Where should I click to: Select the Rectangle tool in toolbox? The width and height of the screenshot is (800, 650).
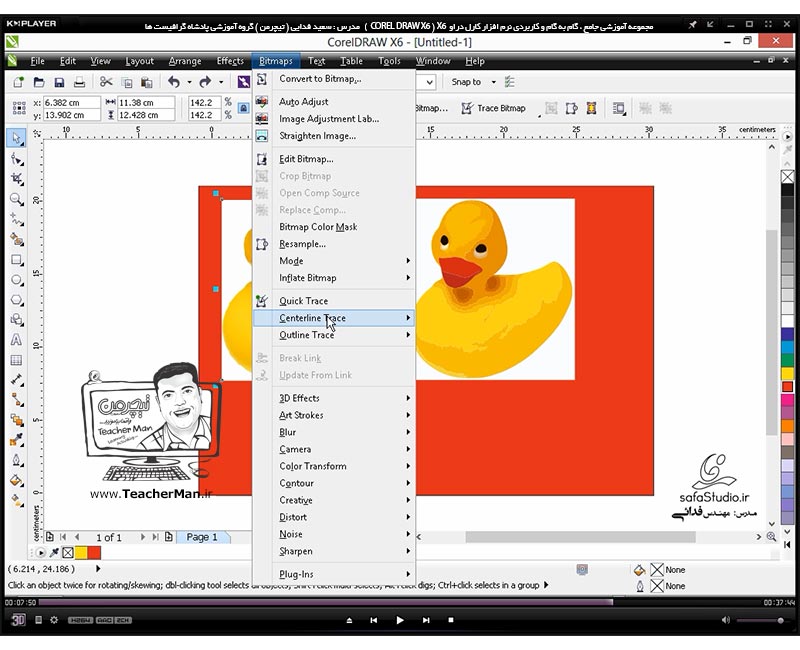(x=16, y=260)
